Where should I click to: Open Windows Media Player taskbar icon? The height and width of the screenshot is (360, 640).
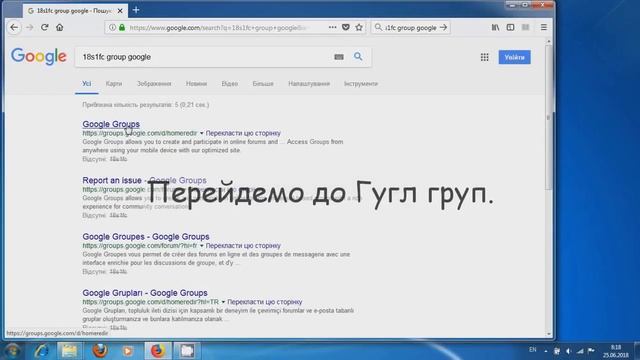point(128,351)
